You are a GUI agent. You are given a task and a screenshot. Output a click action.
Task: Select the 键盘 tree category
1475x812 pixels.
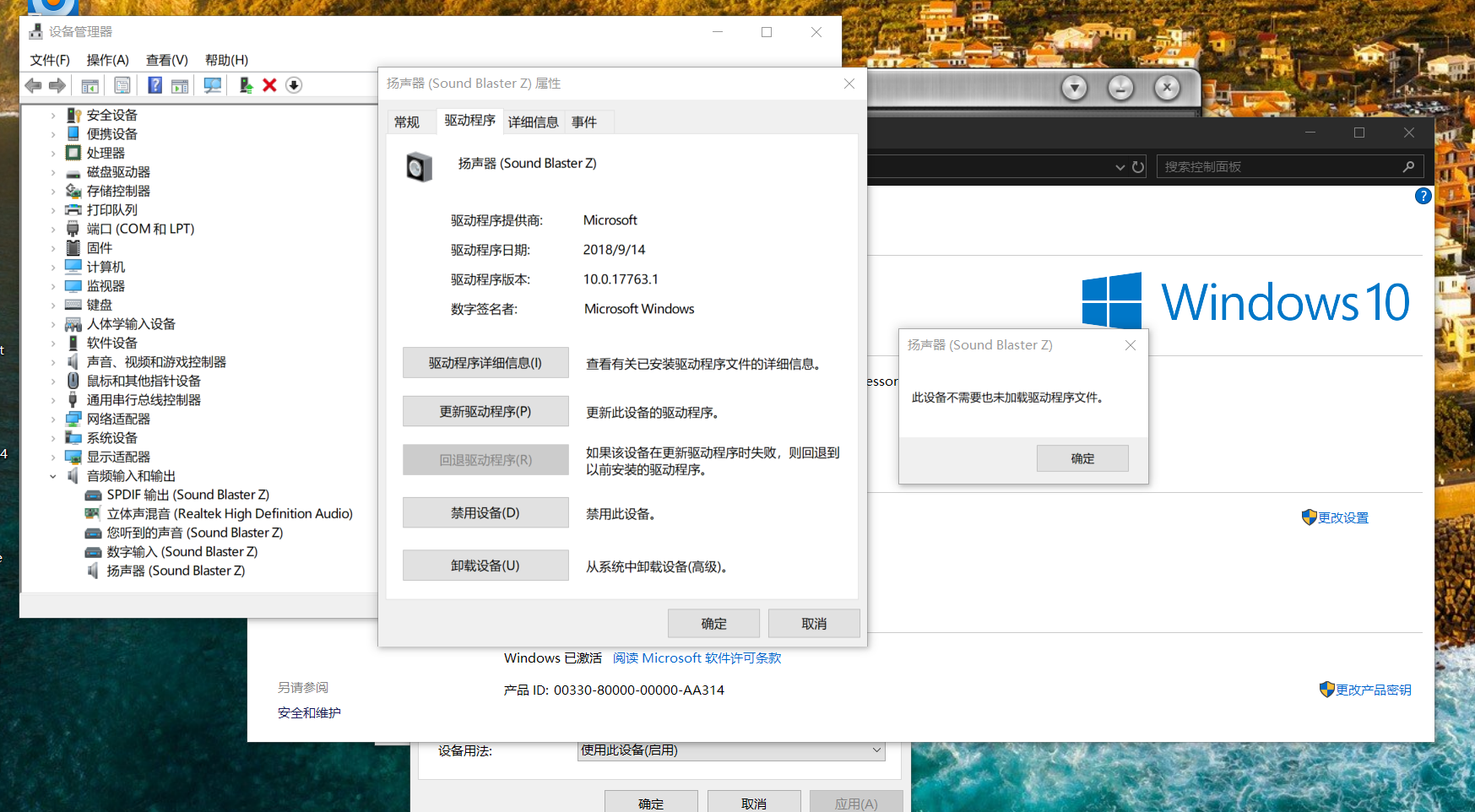tap(99, 305)
